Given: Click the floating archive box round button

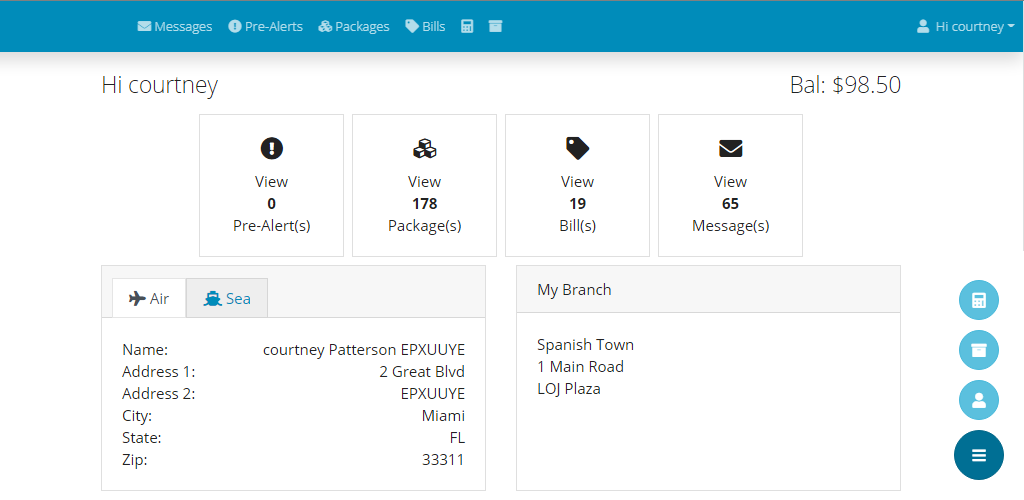Looking at the screenshot, I should (x=978, y=350).
